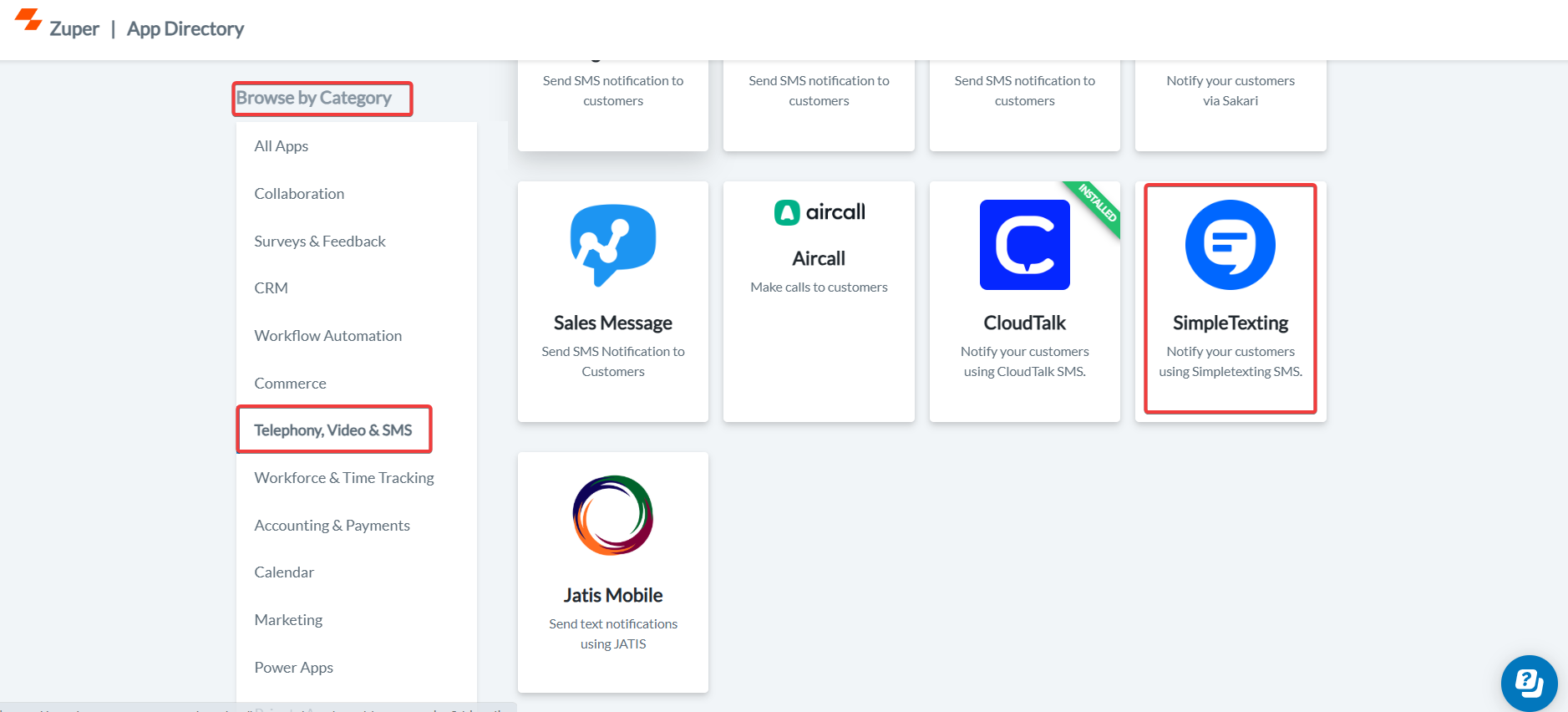Click 'Notify your customers via Sakari' card text
The image size is (1568, 712).
click(1230, 91)
